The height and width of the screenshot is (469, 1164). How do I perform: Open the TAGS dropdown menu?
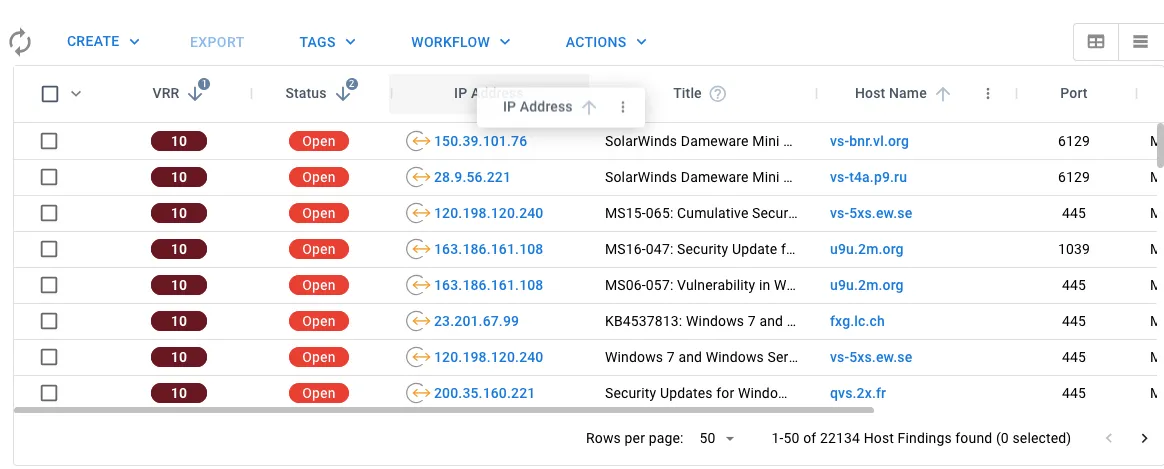[x=327, y=42]
